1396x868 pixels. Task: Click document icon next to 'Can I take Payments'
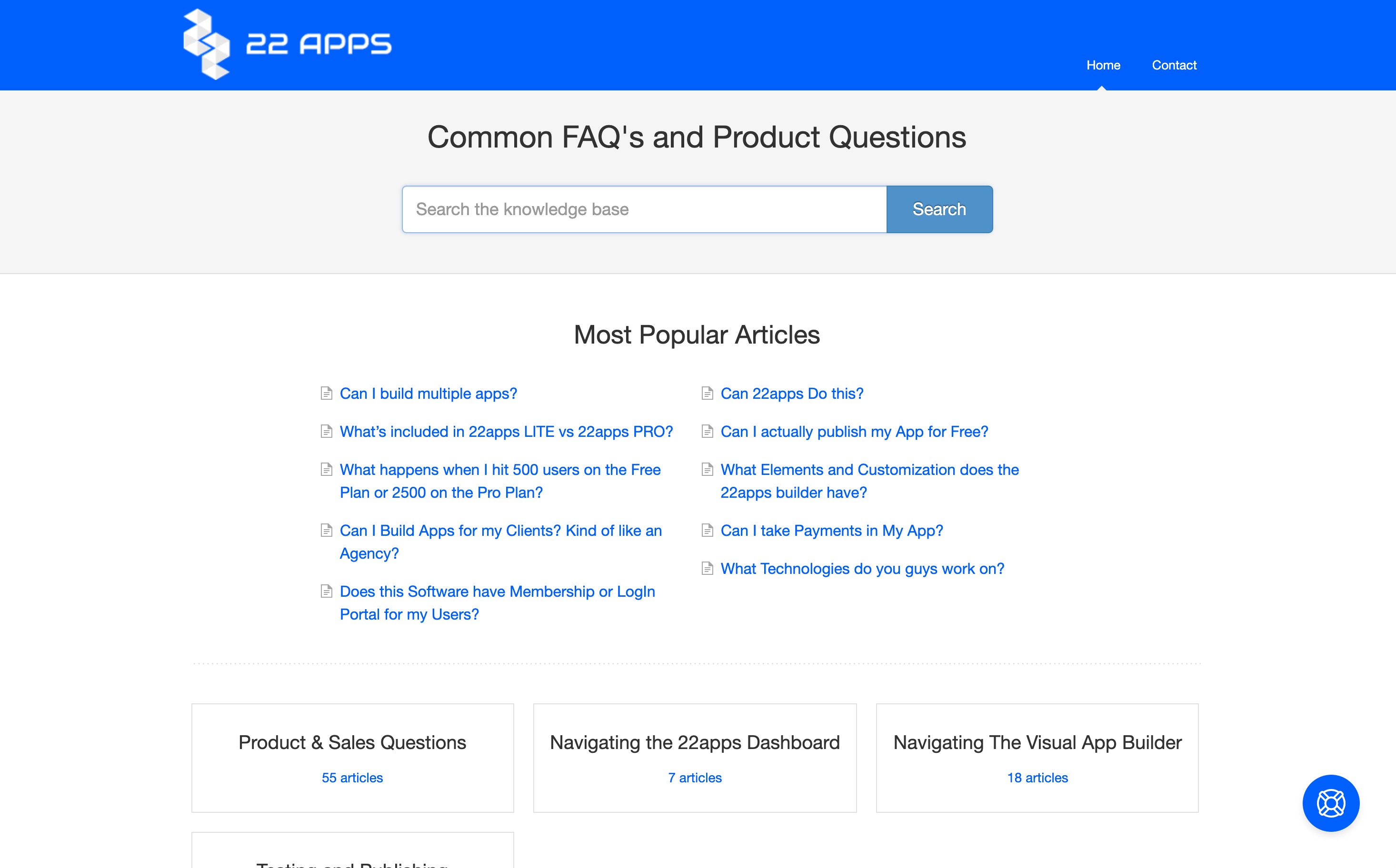(707, 531)
